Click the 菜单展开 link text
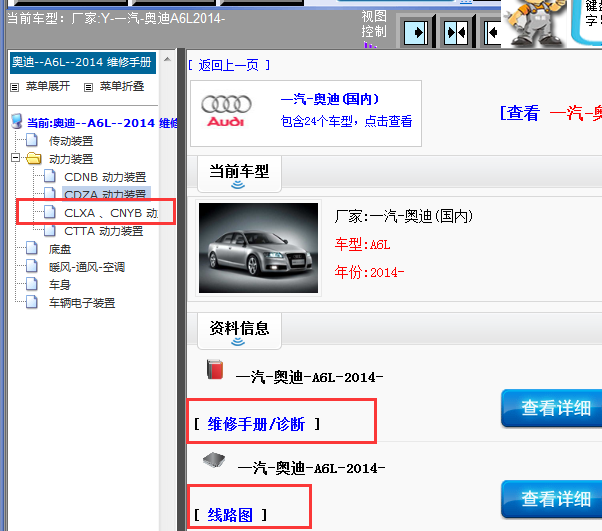602x531 pixels. click(x=48, y=86)
